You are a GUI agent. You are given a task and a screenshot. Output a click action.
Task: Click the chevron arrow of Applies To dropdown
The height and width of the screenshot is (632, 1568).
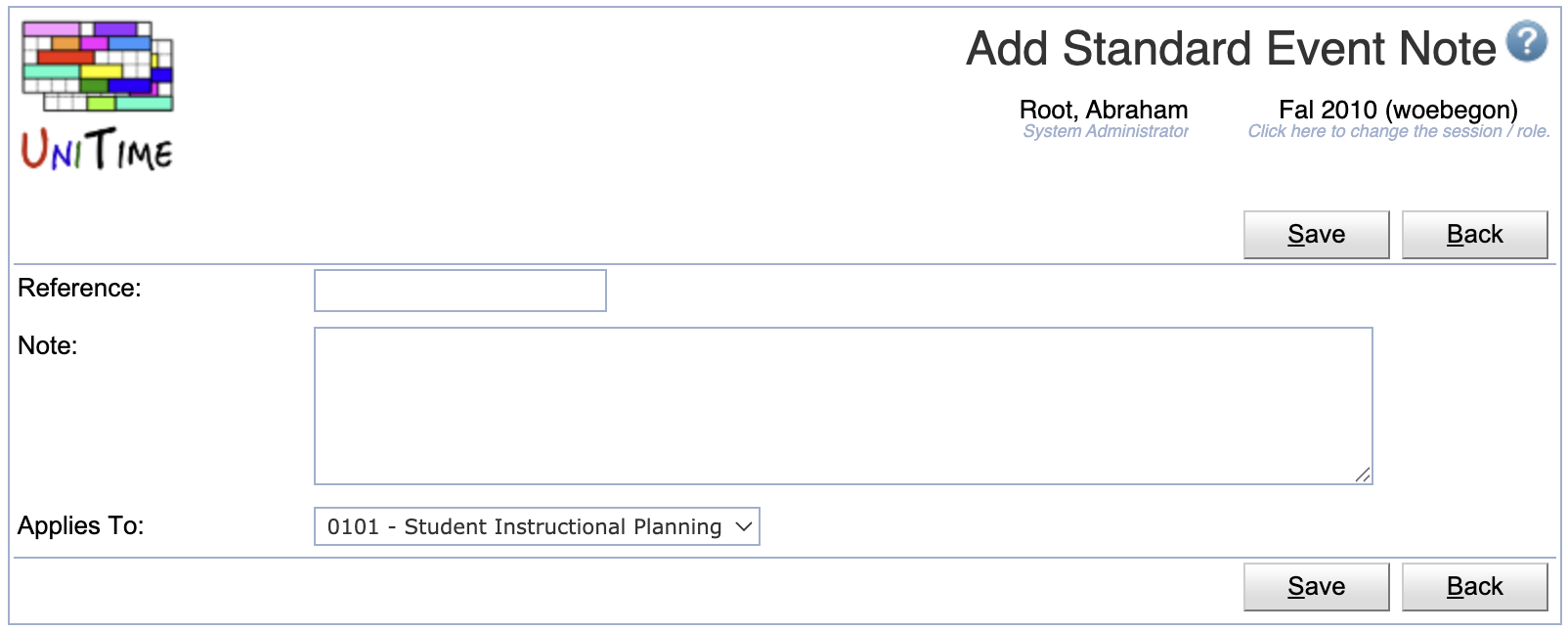point(744,526)
